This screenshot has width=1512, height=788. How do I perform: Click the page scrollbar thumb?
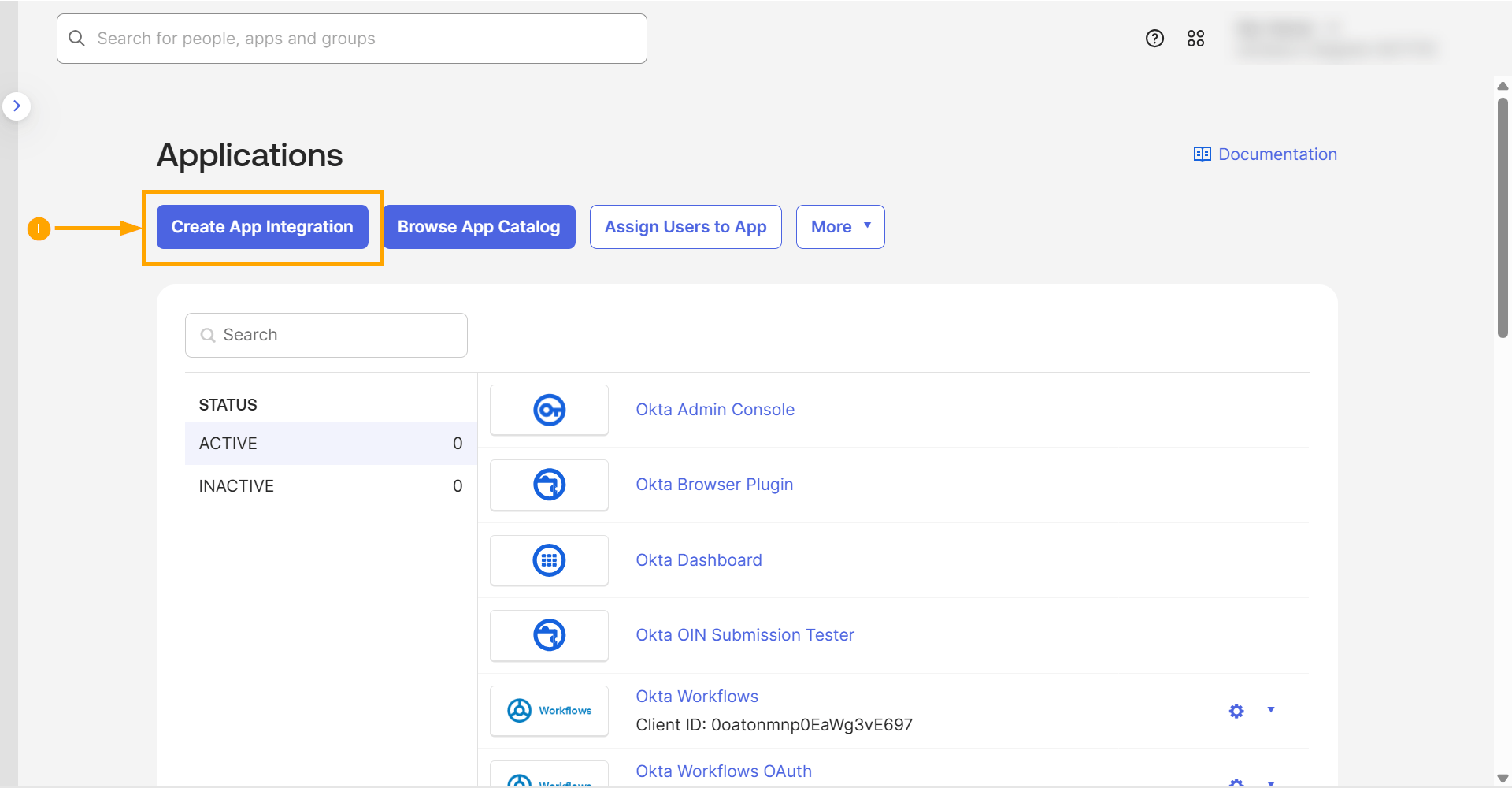(1503, 217)
